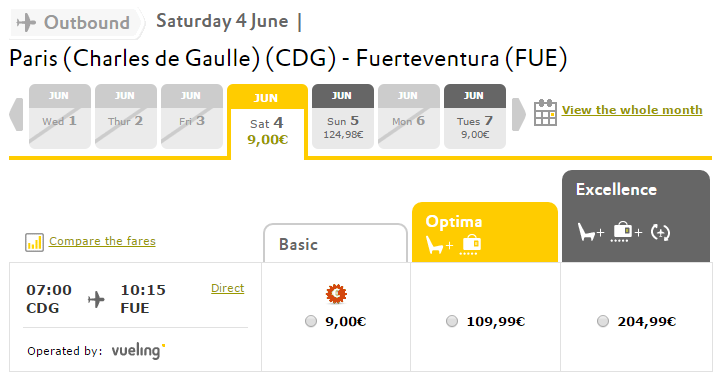
Task: Click the flexible change icon in Excellence header
Action: [660, 232]
